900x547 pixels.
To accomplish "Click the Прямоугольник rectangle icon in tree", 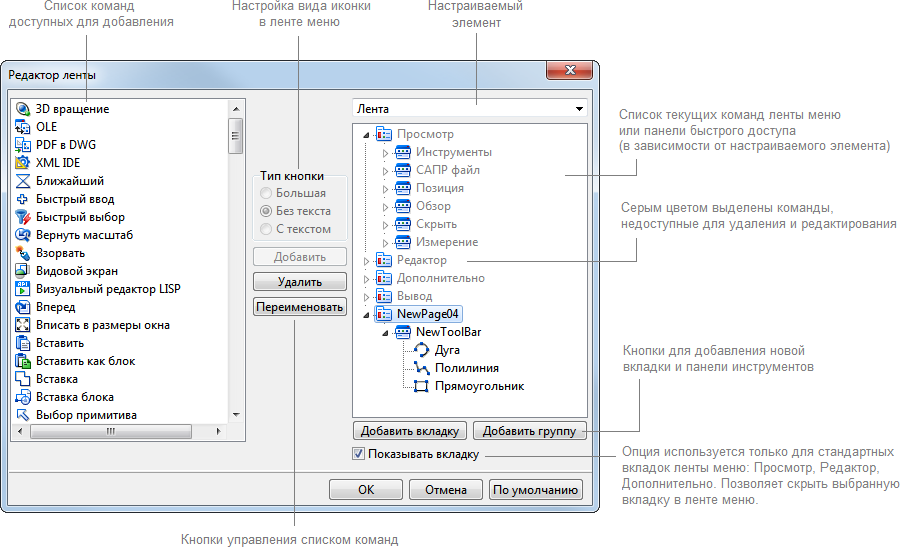I will [x=421, y=386].
